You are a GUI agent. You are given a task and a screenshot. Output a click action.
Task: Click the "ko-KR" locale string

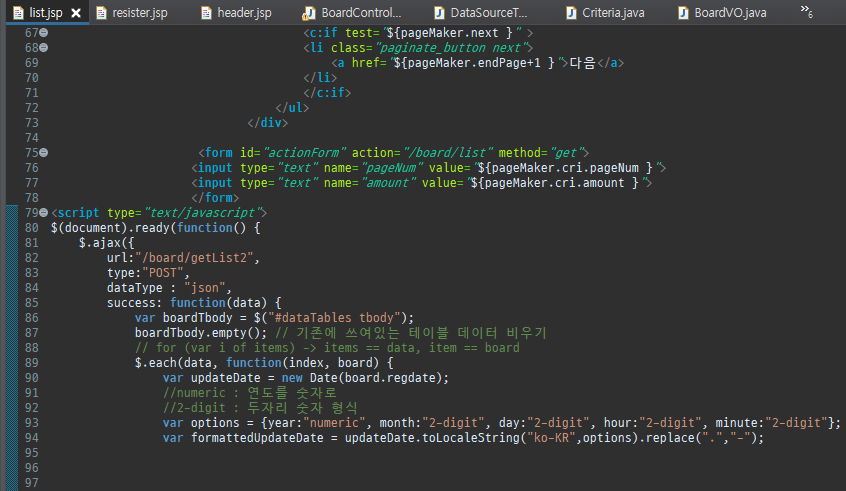[551, 438]
